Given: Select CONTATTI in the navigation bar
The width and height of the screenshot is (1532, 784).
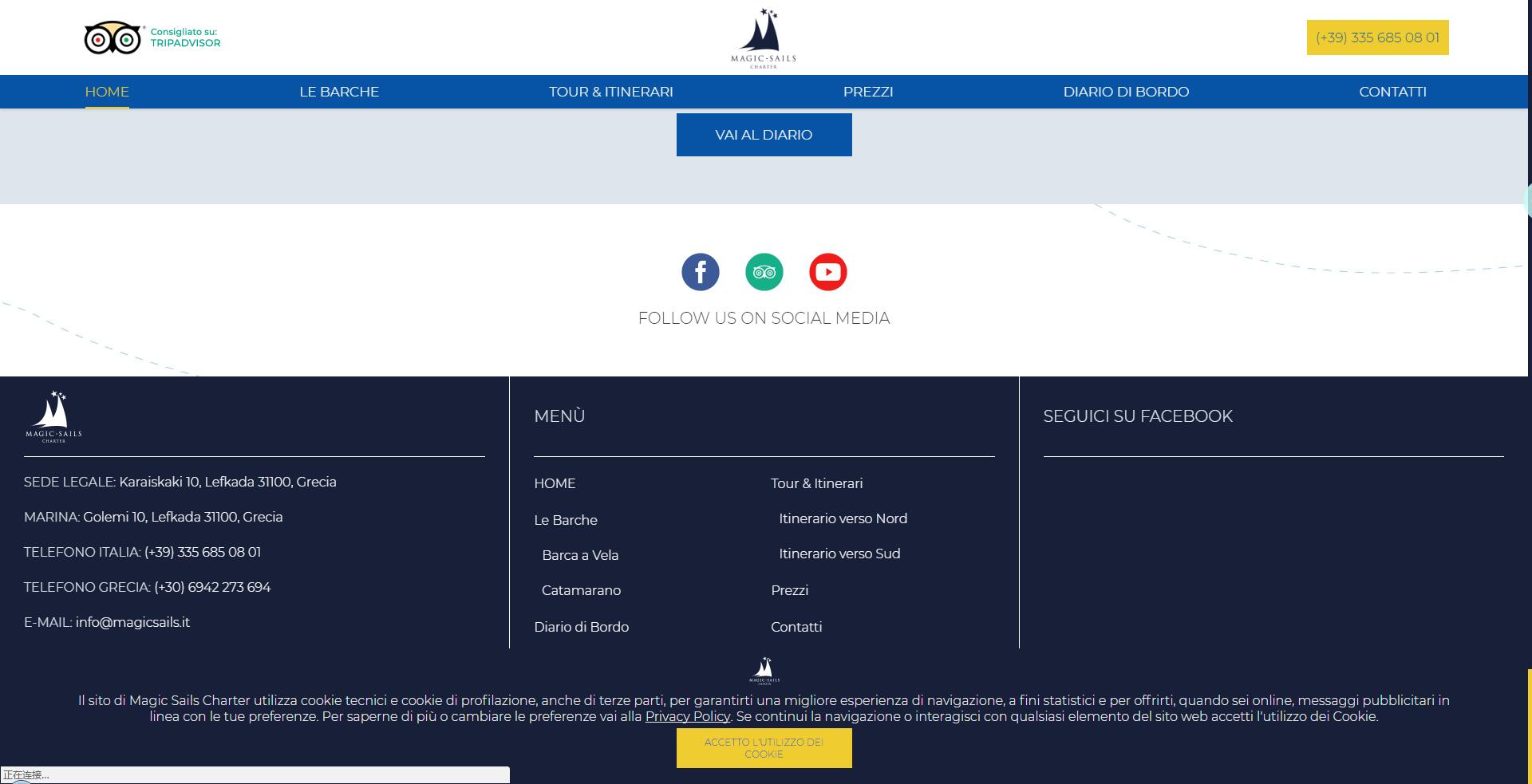Looking at the screenshot, I should (1393, 92).
